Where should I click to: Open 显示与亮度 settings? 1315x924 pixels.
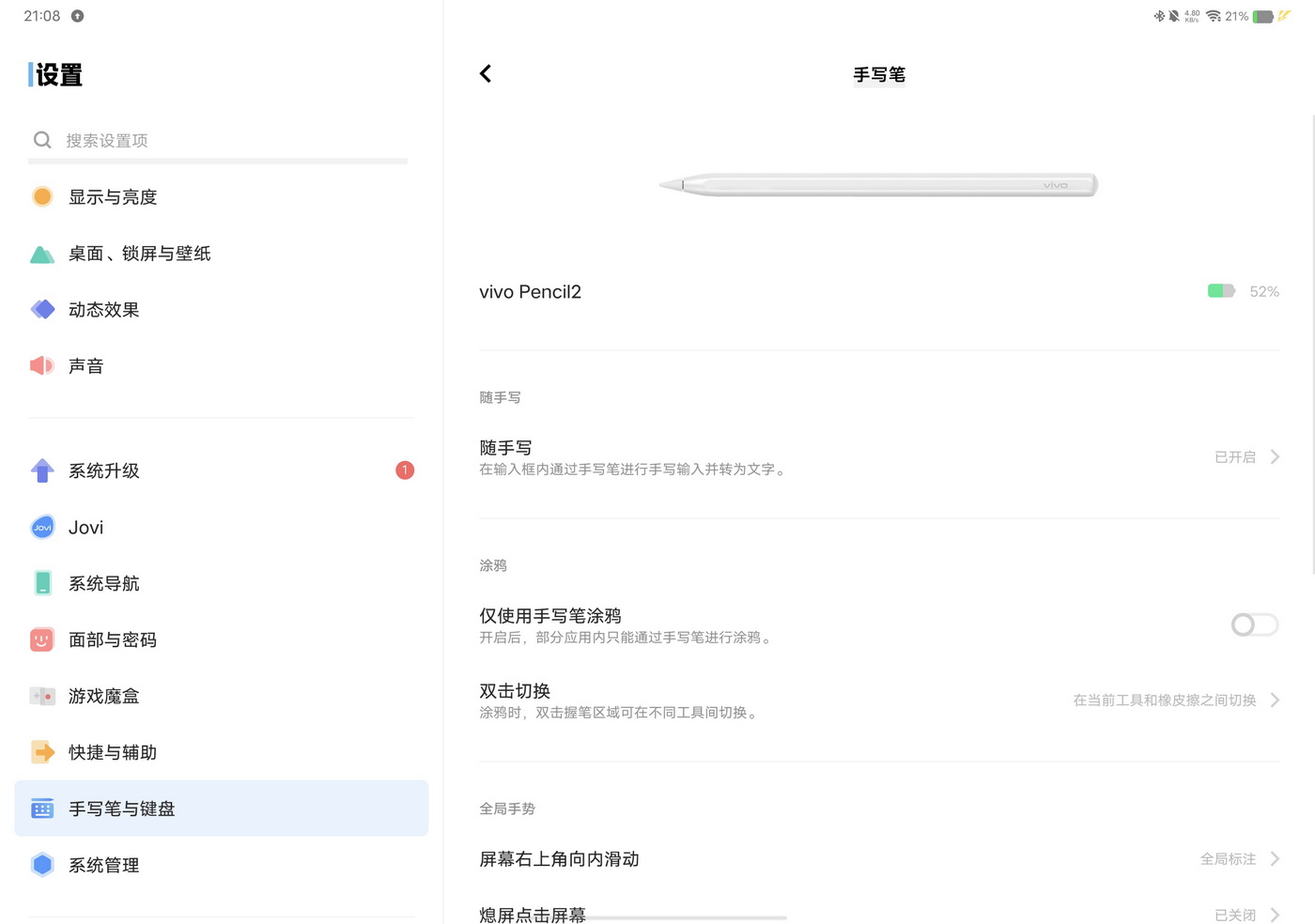pos(221,196)
